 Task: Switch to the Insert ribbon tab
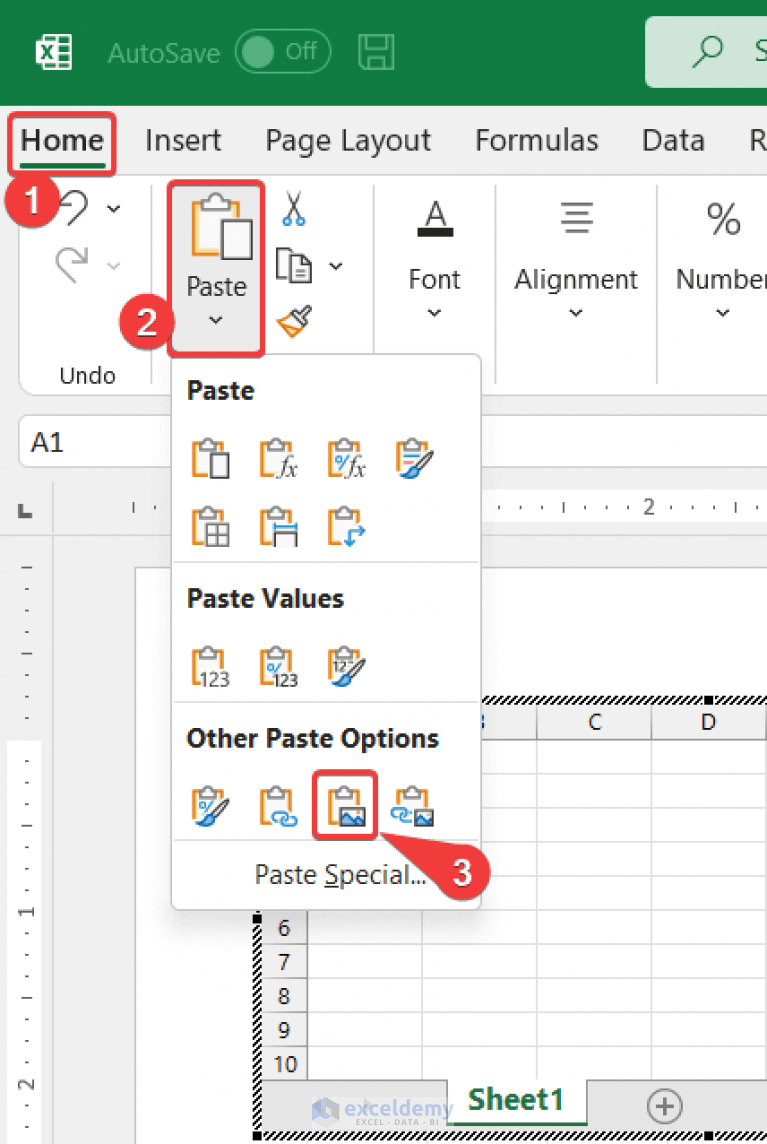(183, 140)
